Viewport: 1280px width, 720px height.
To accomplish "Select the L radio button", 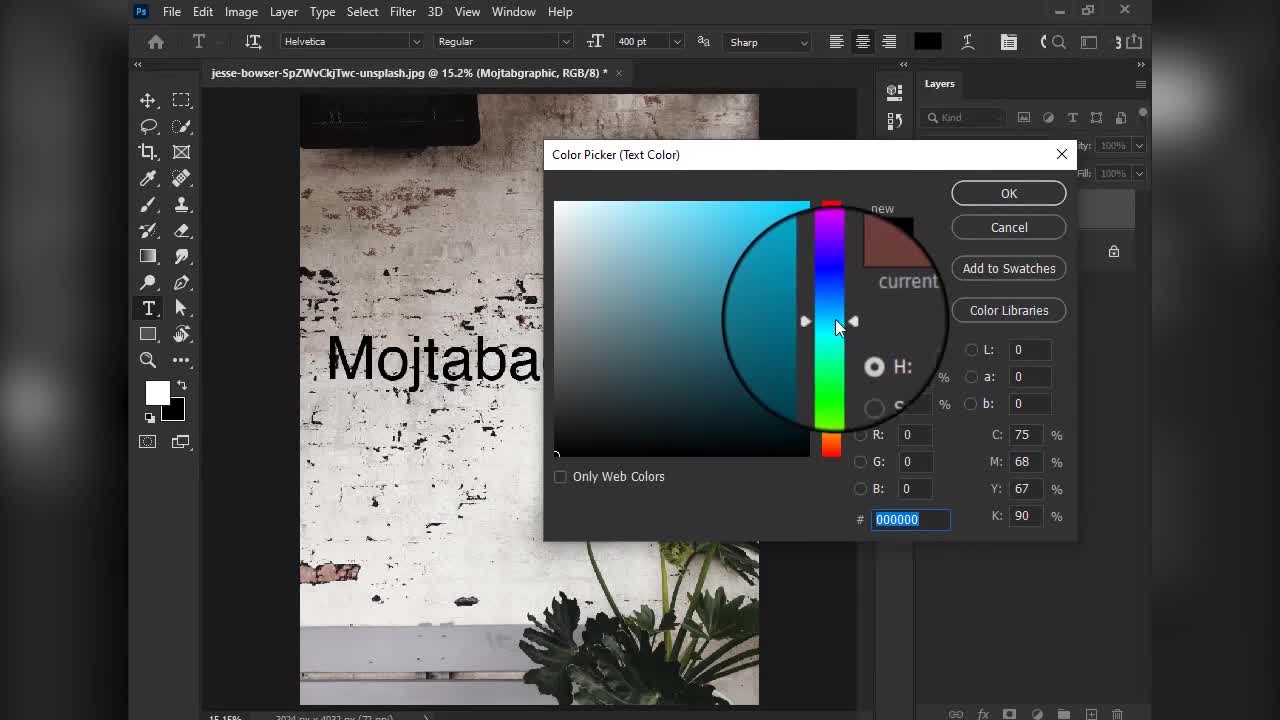I will pos(971,350).
